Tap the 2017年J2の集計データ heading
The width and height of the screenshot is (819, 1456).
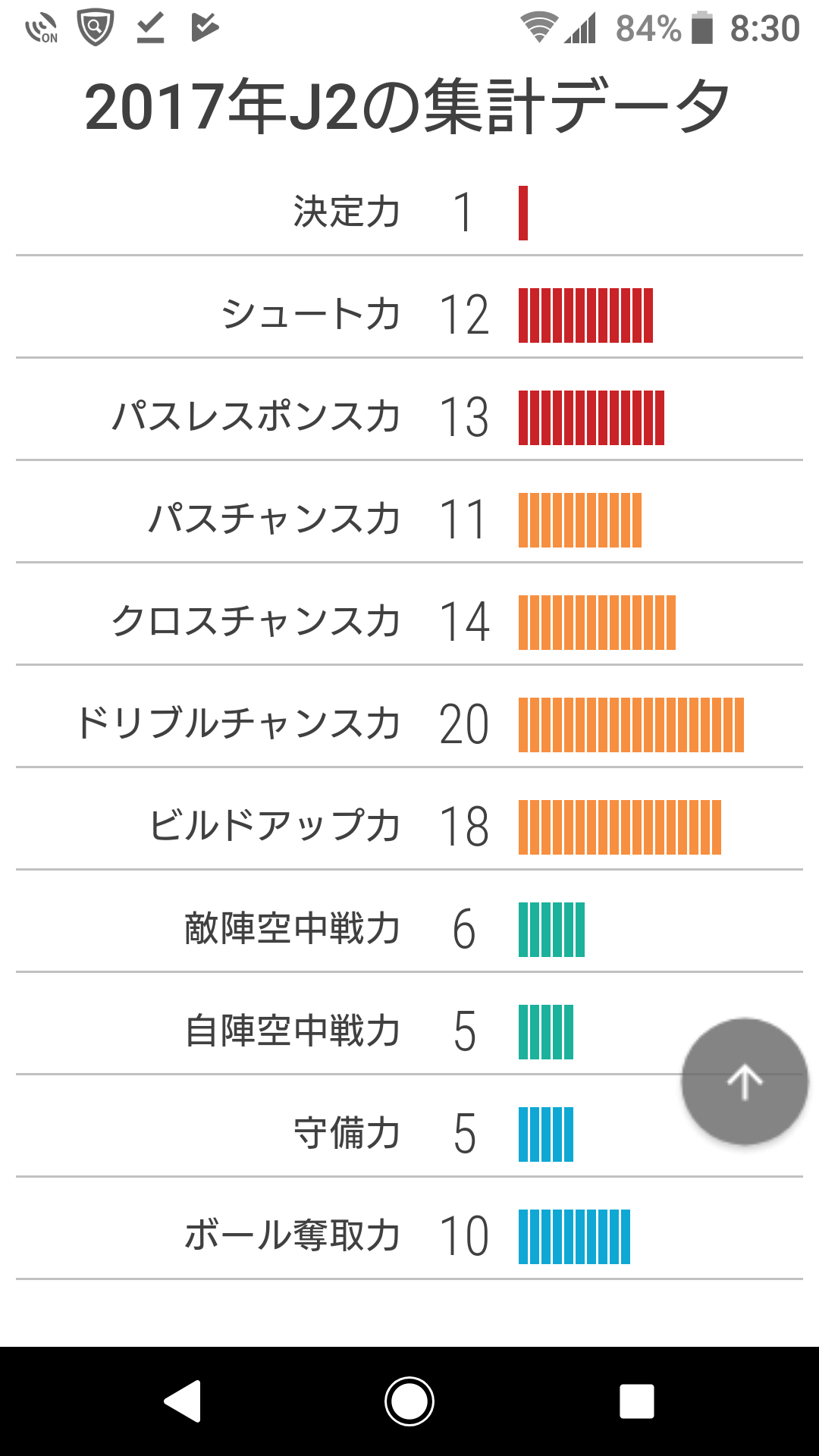point(408,107)
